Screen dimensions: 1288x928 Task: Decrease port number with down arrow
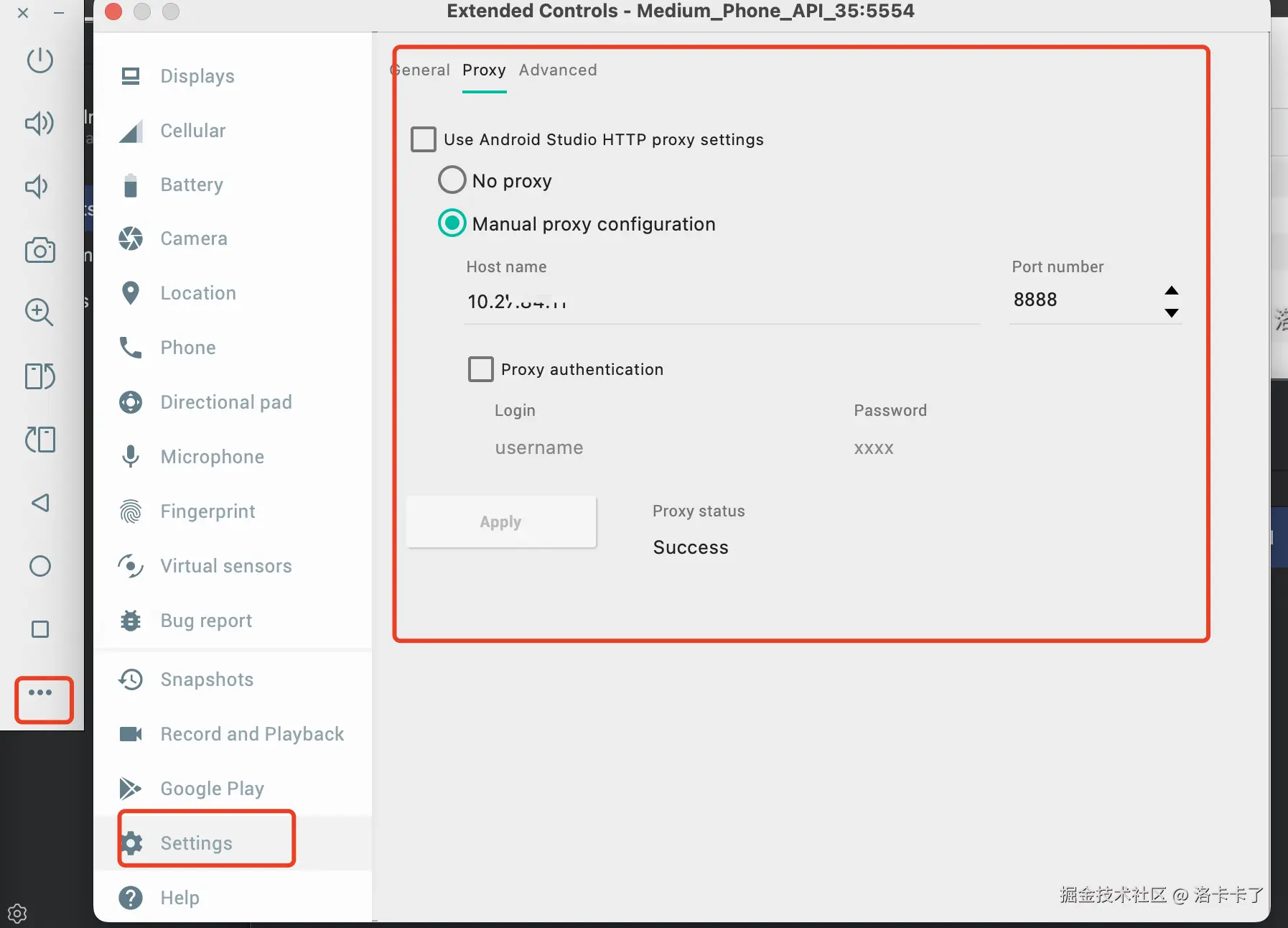pos(1172,312)
